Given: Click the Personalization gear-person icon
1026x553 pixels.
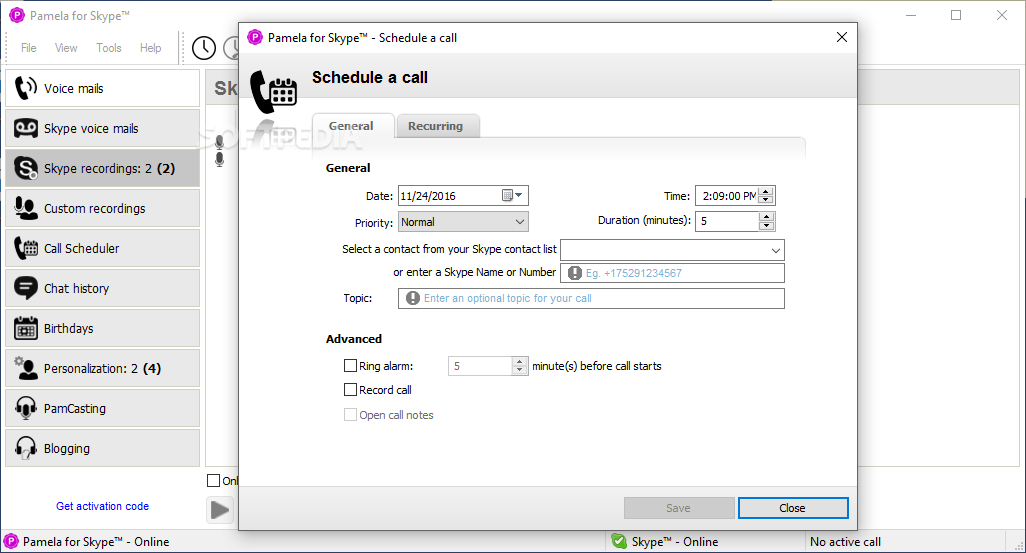Looking at the screenshot, I should pos(26,368).
